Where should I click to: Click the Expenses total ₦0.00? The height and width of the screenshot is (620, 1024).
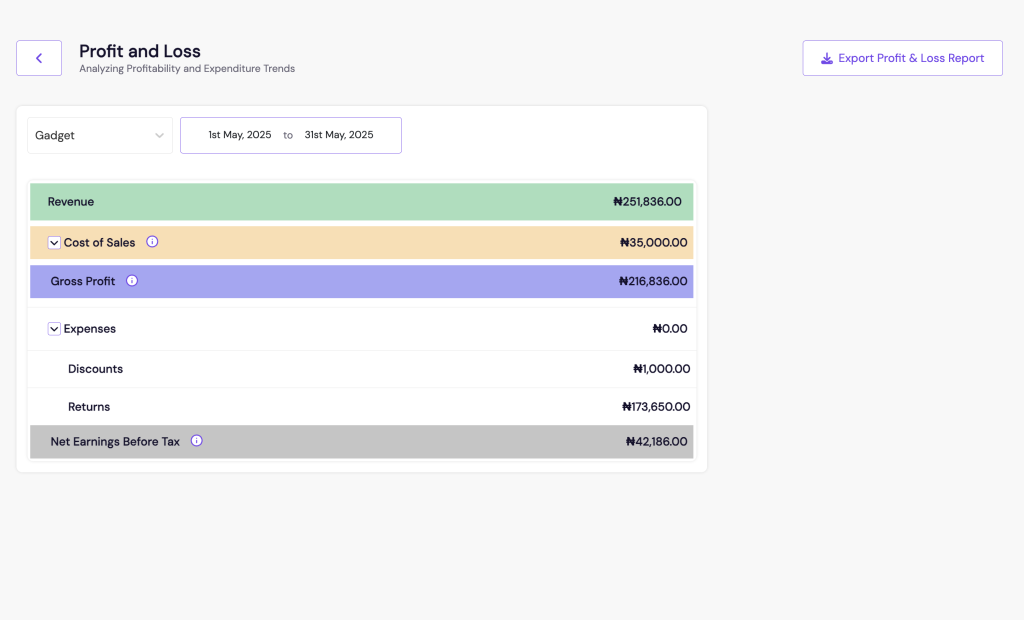click(669, 329)
